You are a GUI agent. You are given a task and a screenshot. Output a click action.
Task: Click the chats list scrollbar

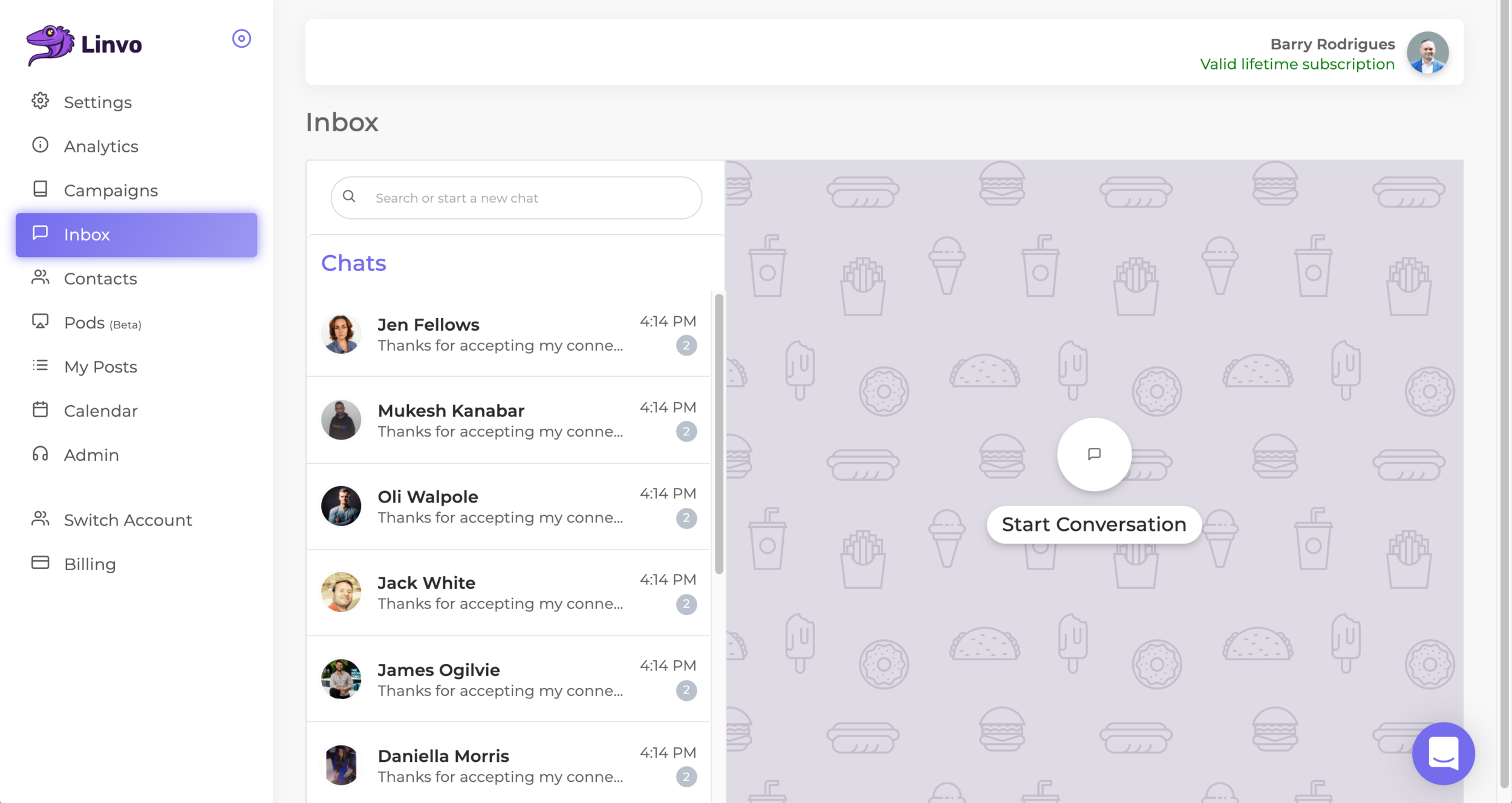719,433
